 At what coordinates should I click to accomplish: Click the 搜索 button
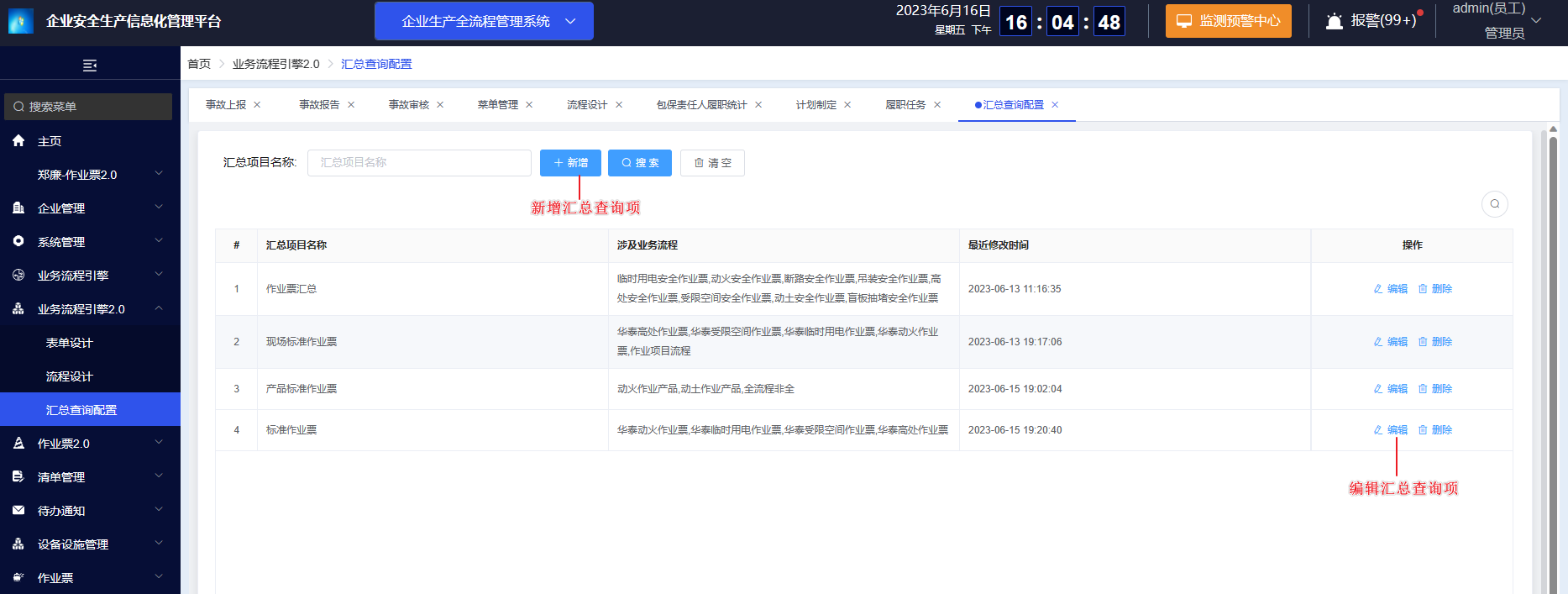(x=640, y=163)
